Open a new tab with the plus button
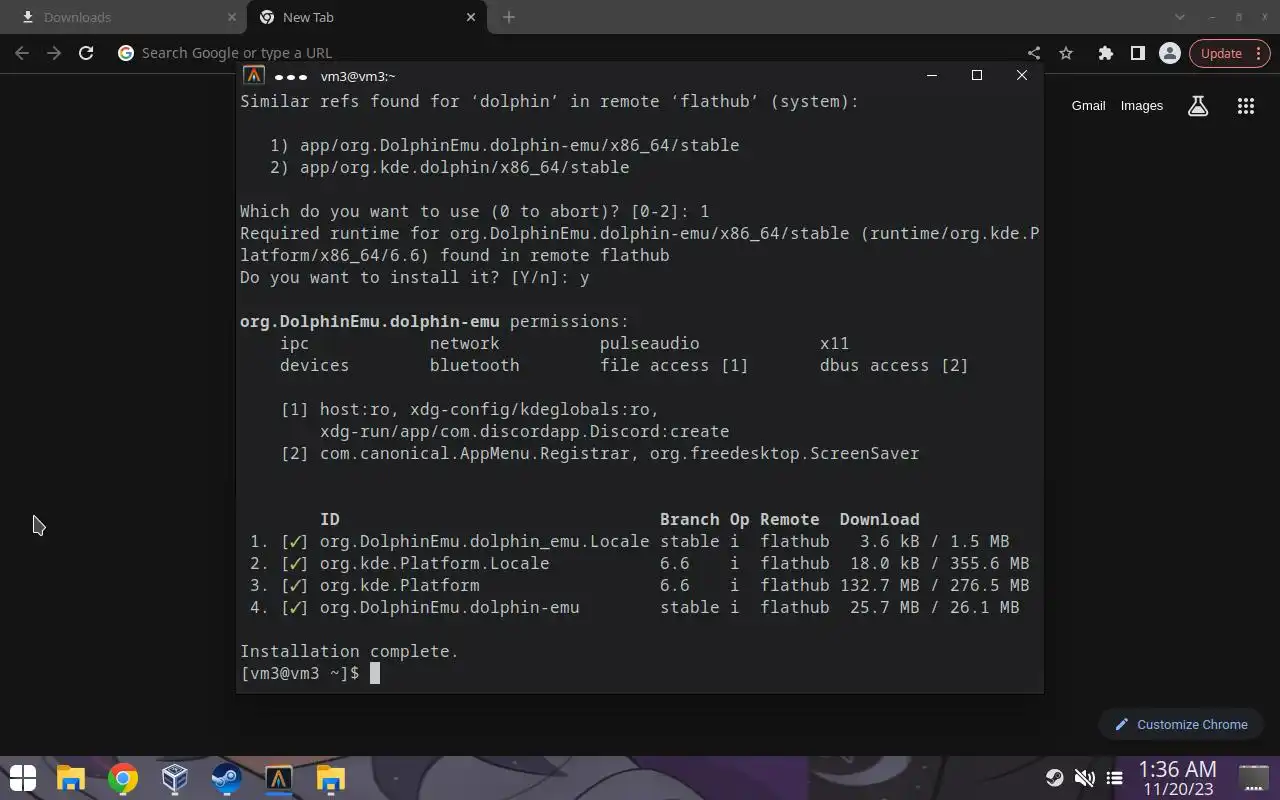1280x800 pixels. click(509, 17)
